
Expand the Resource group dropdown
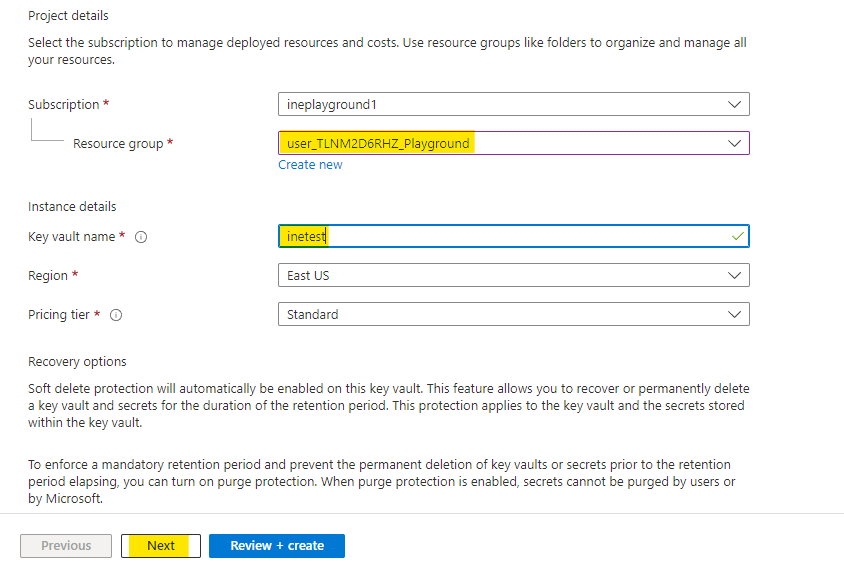click(x=513, y=143)
